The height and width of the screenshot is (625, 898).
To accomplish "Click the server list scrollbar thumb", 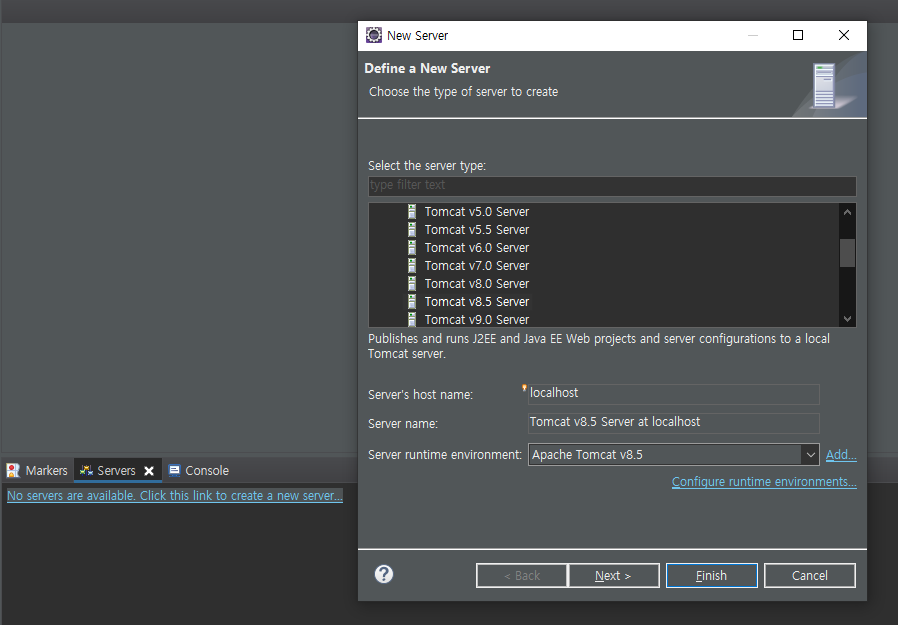I will (848, 253).
